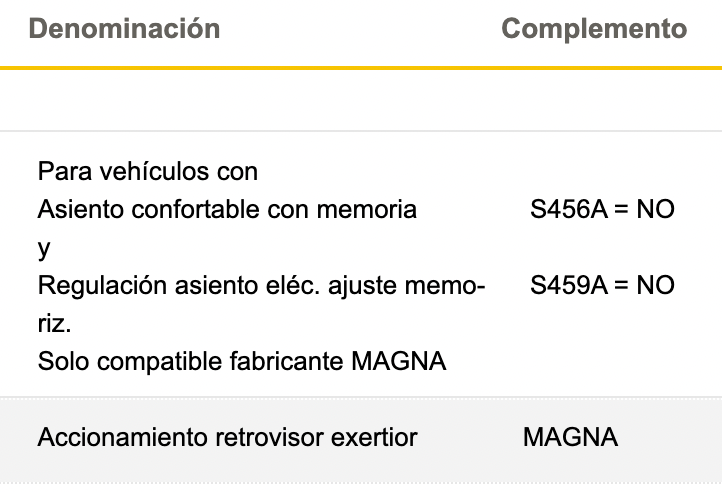Click MAGNA value in the gray row

570,438
